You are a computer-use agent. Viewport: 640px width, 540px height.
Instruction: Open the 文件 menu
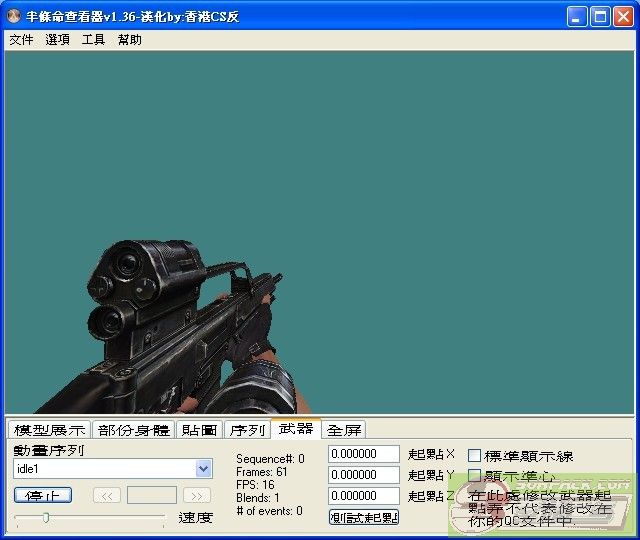tap(21, 40)
